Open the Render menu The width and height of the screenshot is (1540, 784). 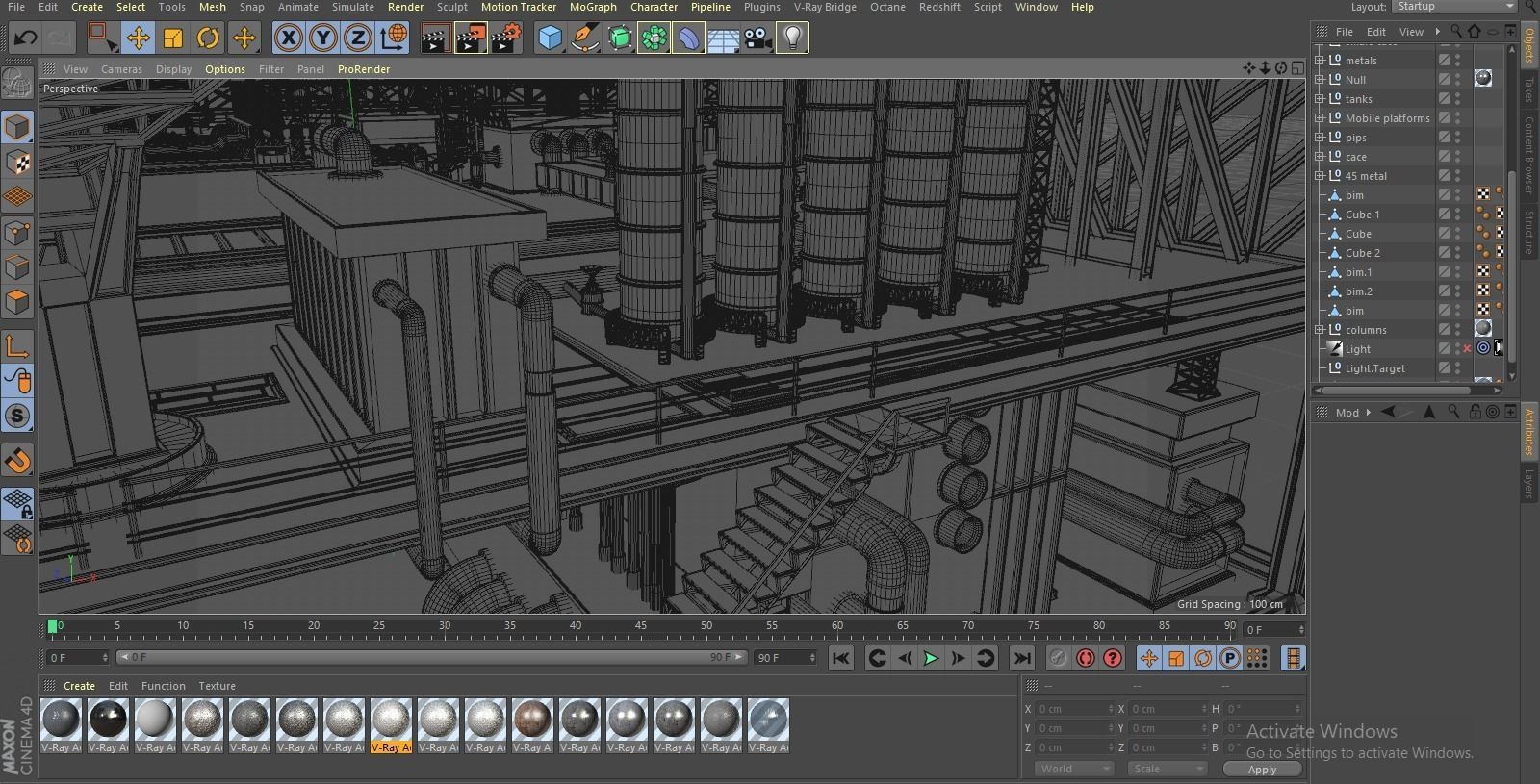point(405,7)
